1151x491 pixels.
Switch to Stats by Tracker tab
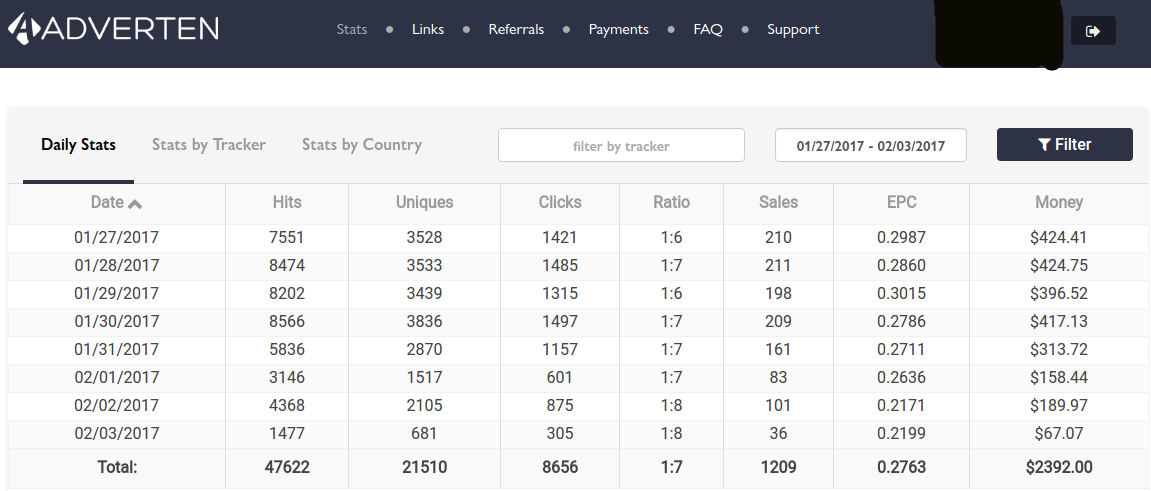point(208,145)
